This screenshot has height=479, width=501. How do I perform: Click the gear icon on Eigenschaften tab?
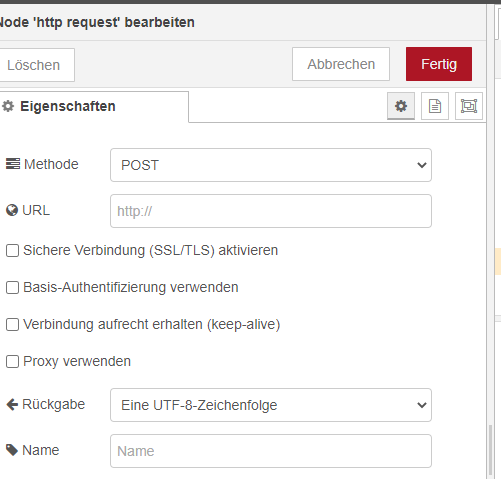tap(8, 106)
